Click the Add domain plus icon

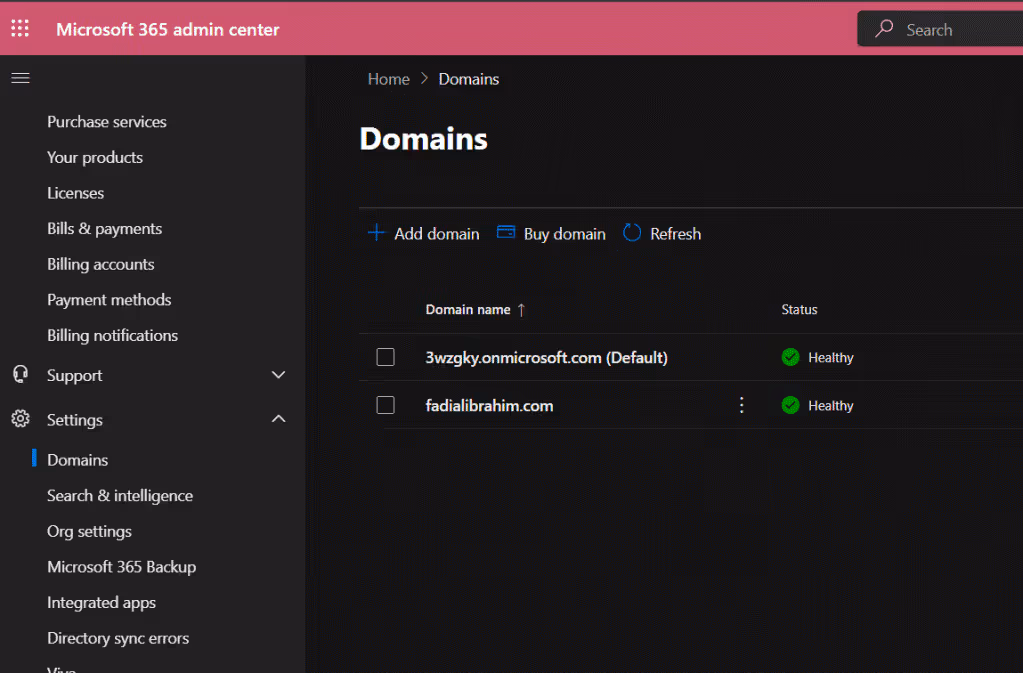coord(376,232)
